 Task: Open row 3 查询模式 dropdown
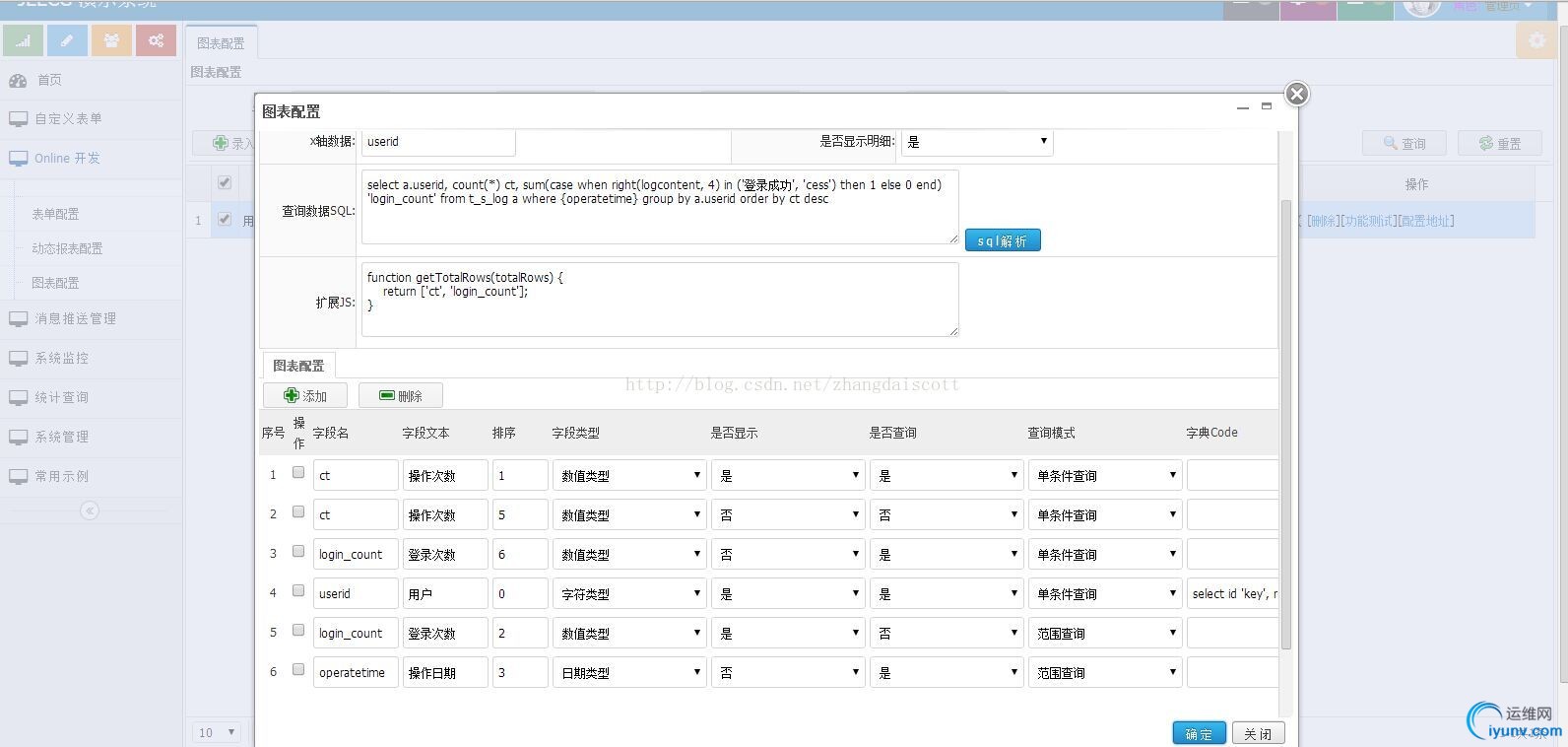[1105, 554]
